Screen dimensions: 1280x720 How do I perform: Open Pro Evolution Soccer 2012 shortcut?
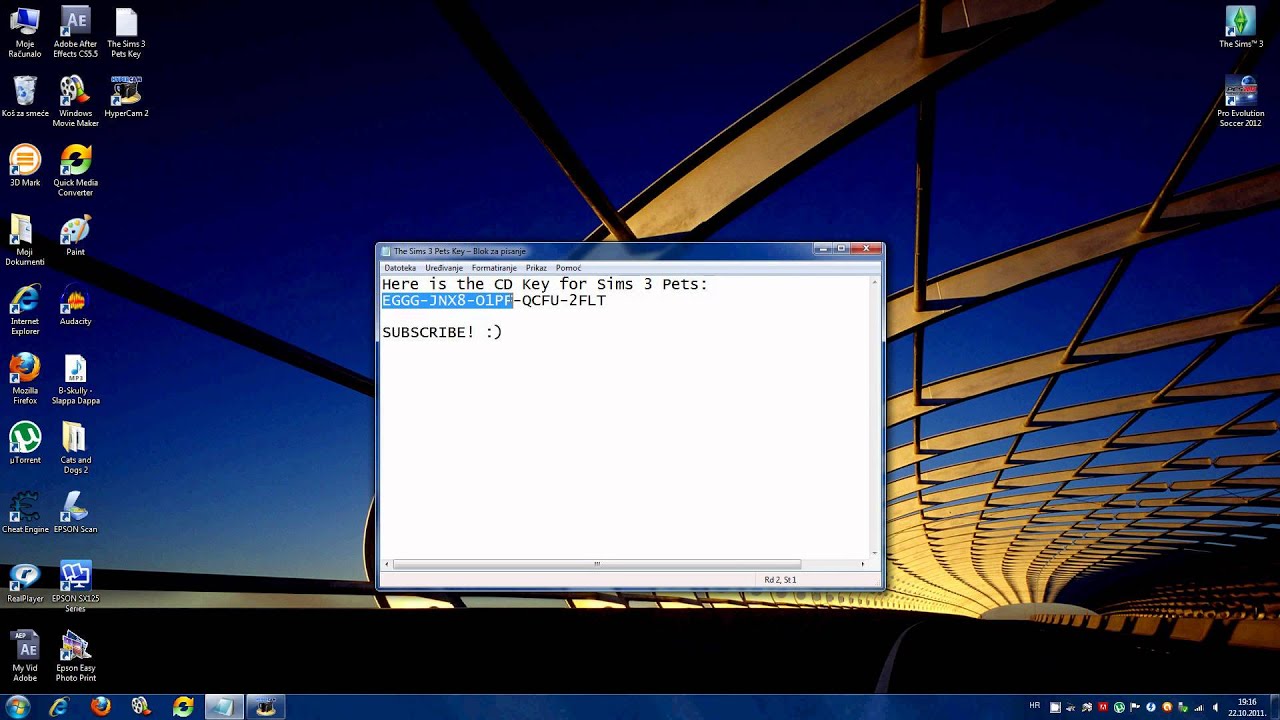1240,92
